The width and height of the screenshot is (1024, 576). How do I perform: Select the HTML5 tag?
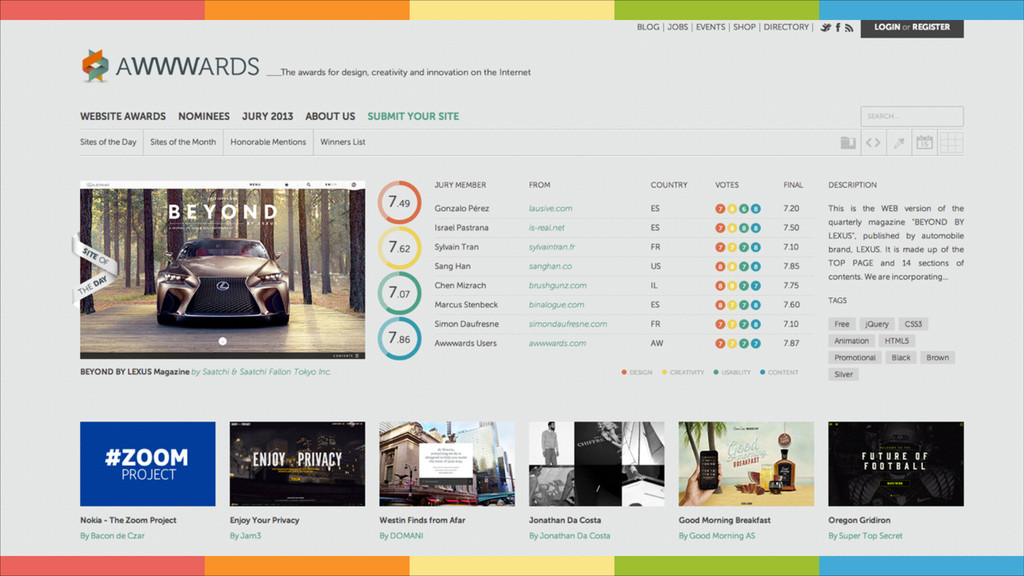[897, 341]
